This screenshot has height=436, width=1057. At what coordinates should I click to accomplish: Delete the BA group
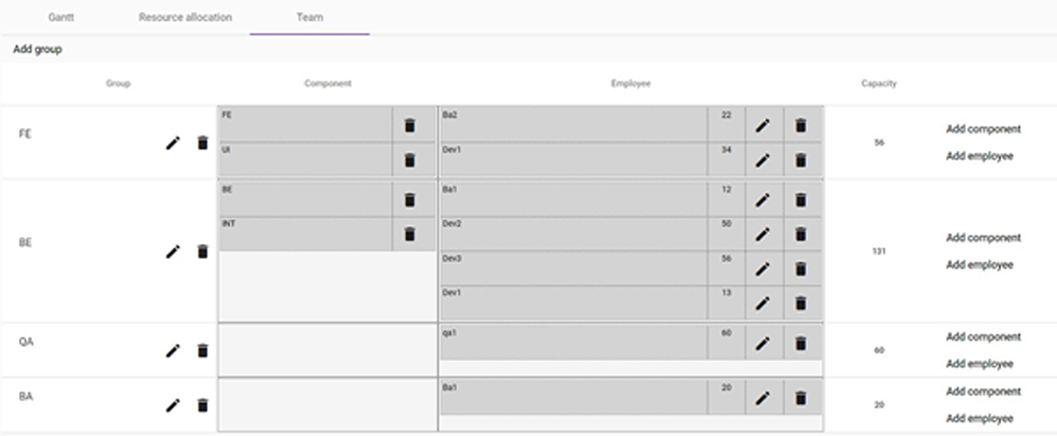[202, 405]
